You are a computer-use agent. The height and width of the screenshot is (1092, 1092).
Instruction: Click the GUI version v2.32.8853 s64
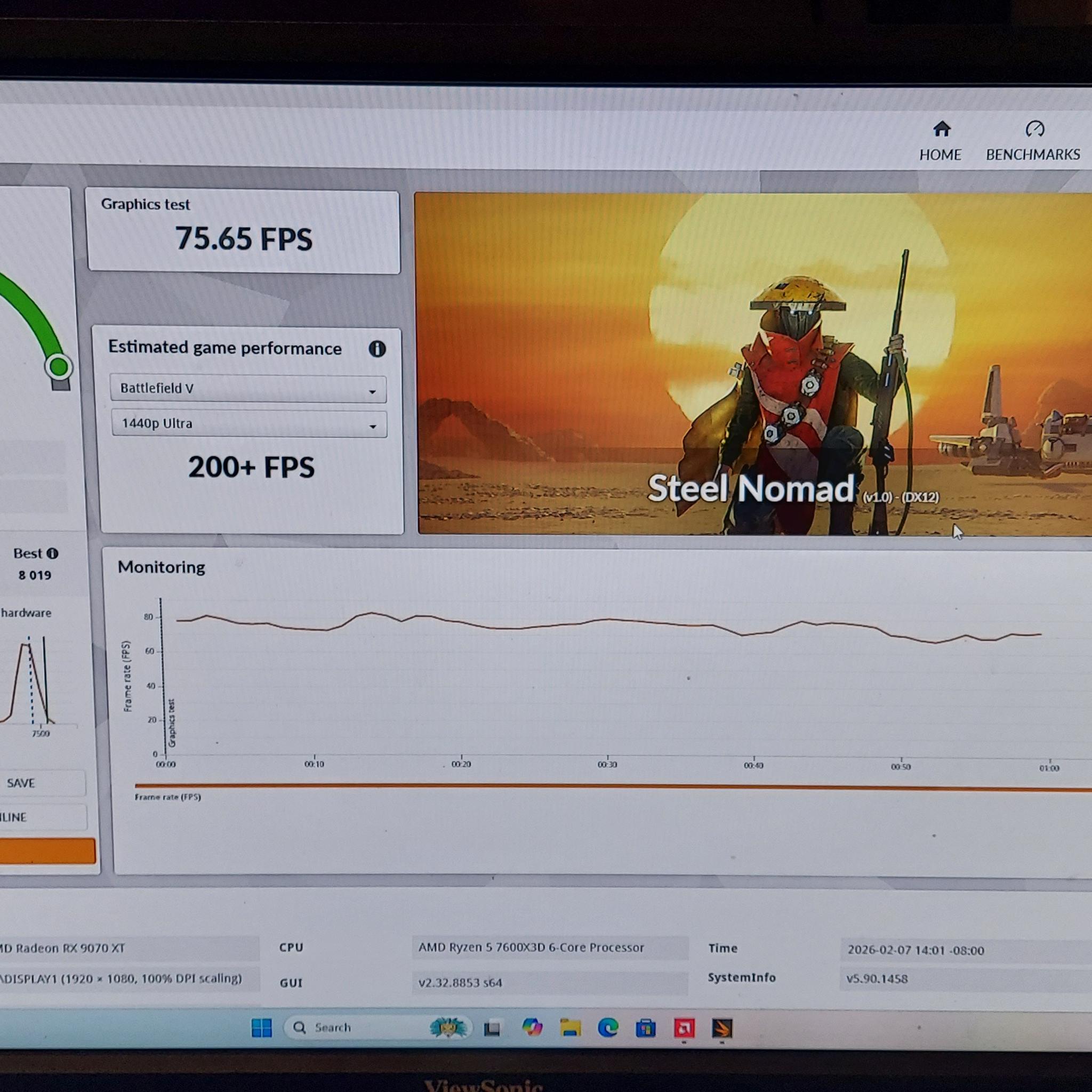pos(550,983)
